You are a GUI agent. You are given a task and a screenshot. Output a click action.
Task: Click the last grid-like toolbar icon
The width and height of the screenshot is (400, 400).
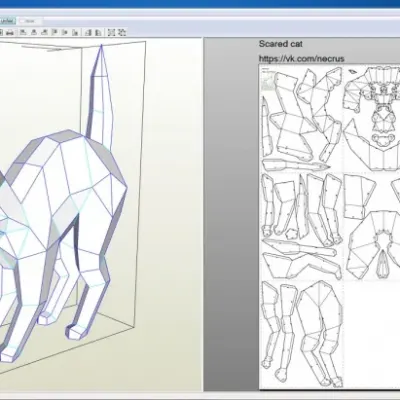[122, 32]
